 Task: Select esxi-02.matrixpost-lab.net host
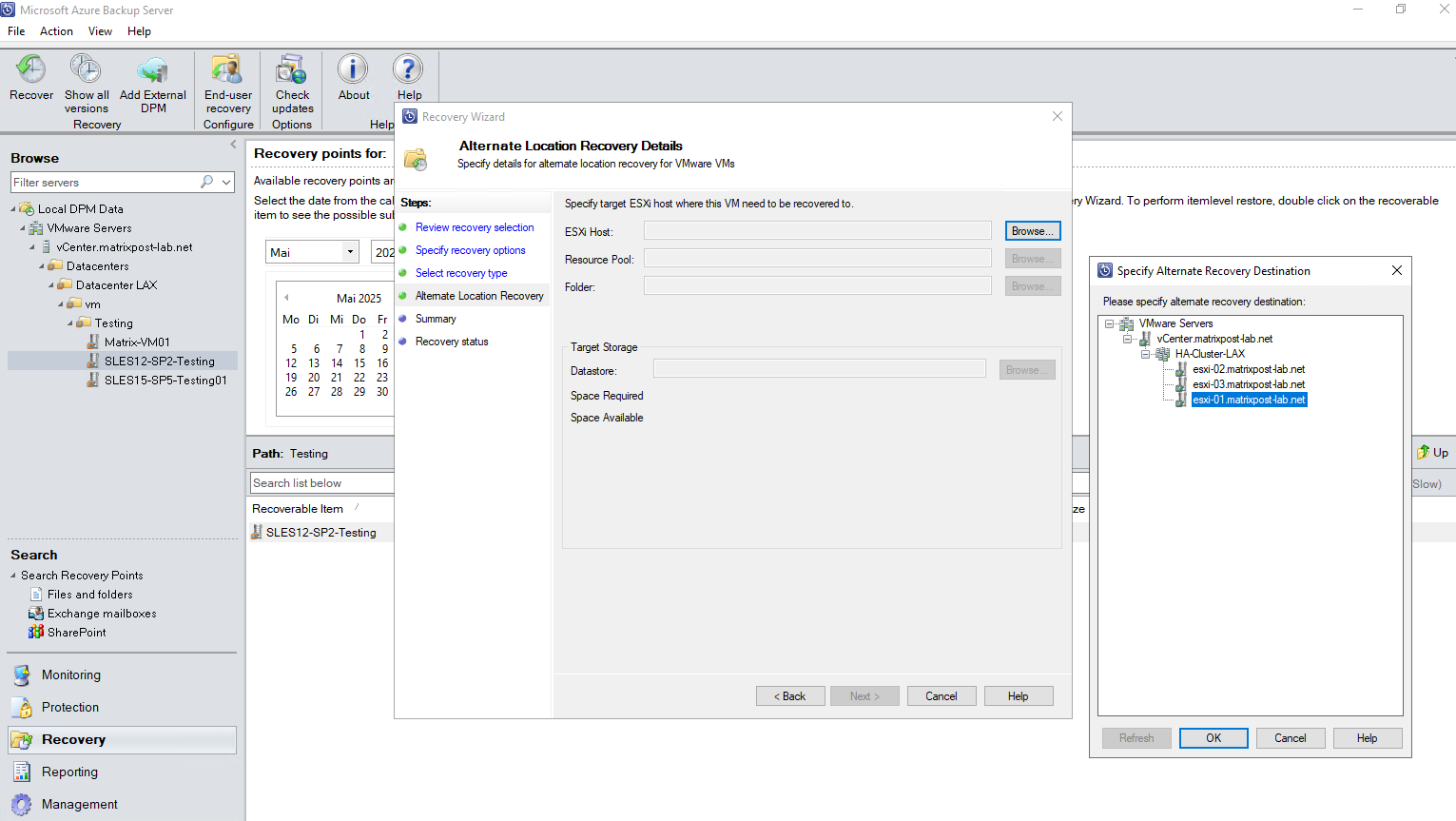click(x=1249, y=369)
